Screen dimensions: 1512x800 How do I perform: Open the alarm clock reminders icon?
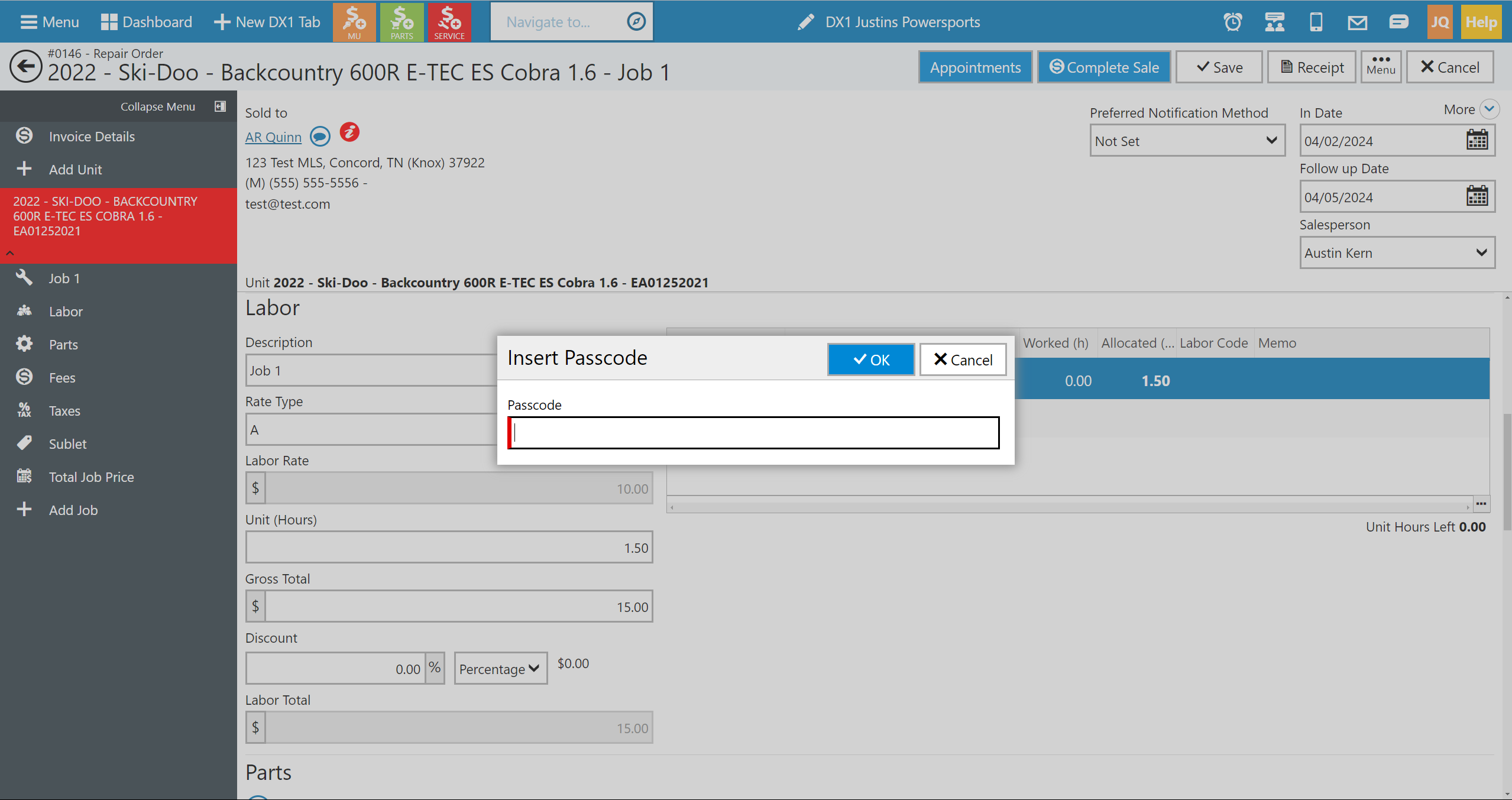[1233, 22]
